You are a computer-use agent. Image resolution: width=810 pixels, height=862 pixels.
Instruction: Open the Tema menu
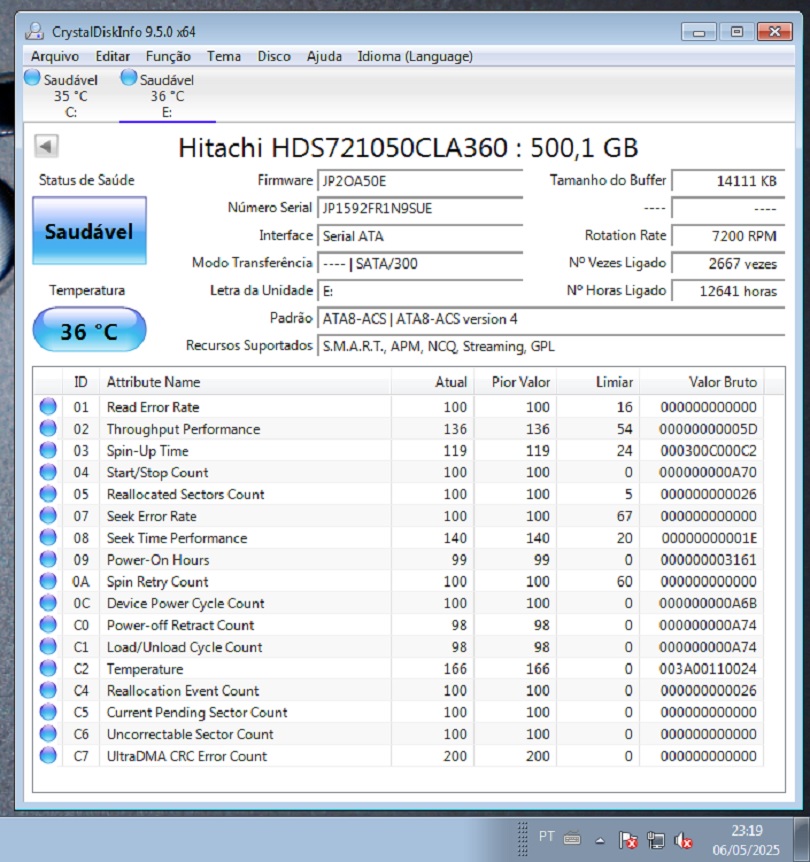pyautogui.click(x=224, y=57)
